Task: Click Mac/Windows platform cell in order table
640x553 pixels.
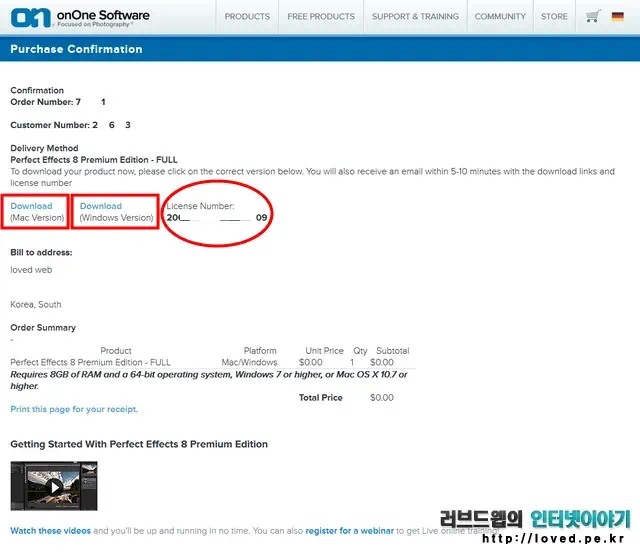Action: point(249,362)
